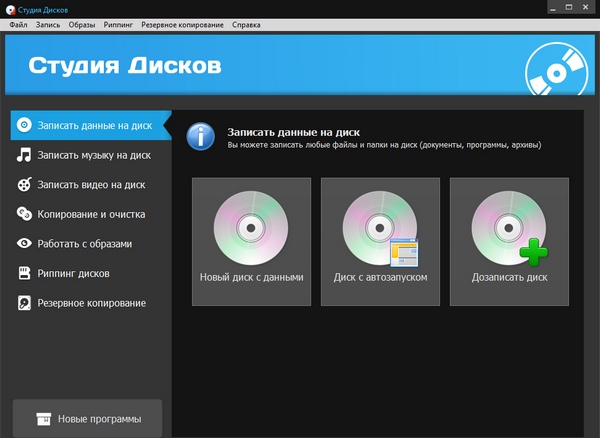
Task: Pick the Дозаписать диск tile
Action: pos(509,241)
